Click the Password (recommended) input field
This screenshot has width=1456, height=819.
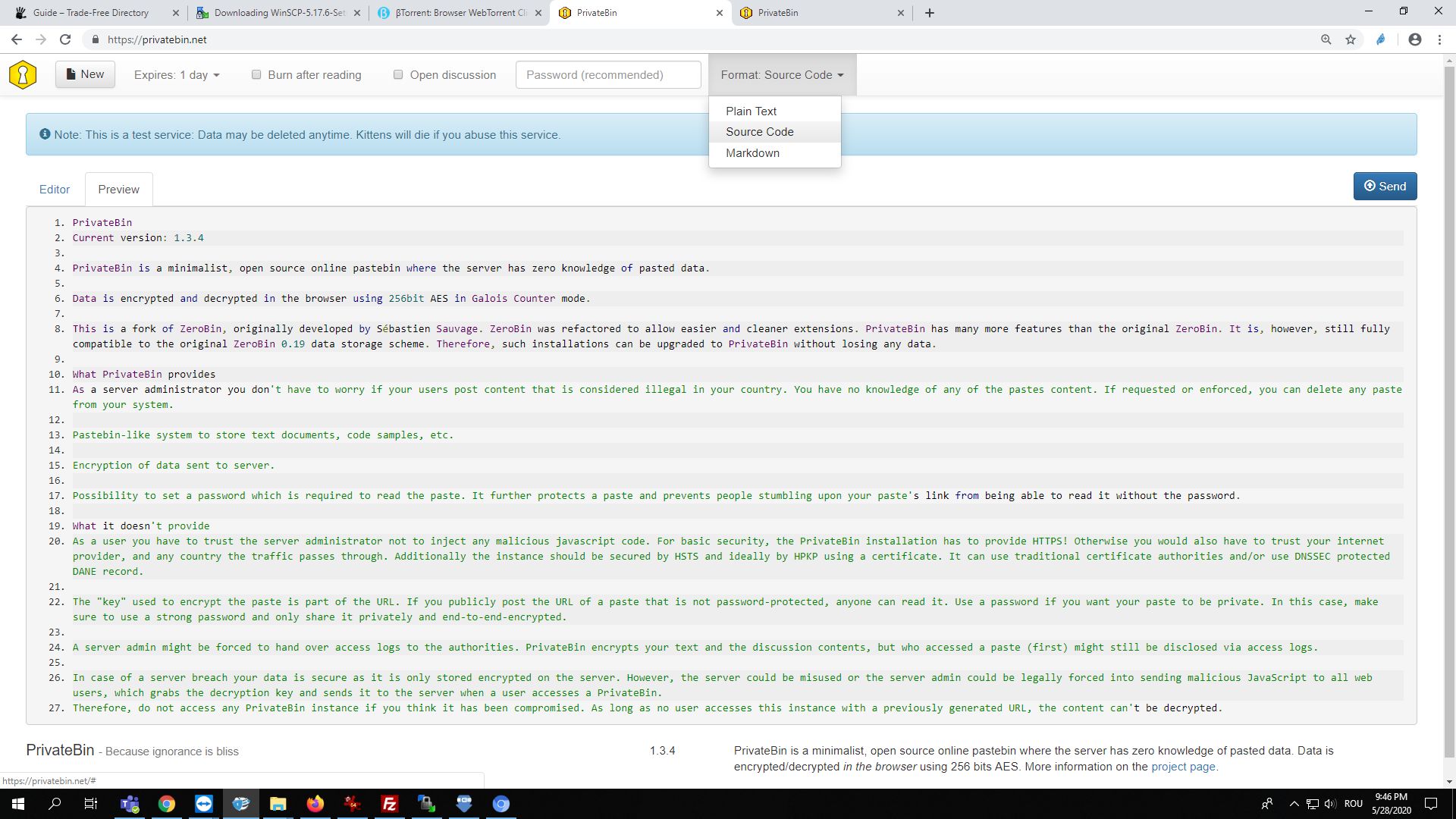pos(608,75)
